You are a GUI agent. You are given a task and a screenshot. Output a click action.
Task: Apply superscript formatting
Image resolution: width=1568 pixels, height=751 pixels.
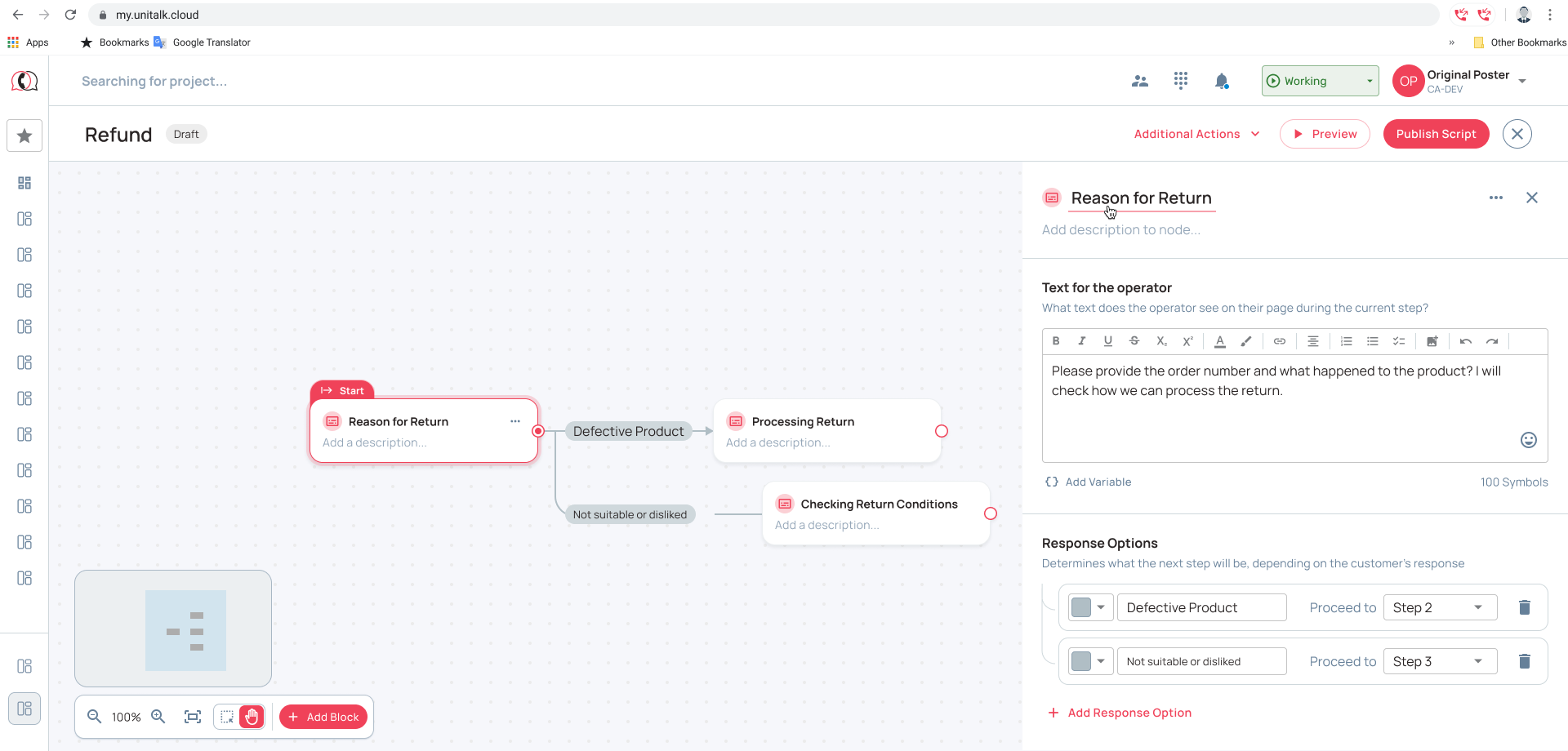(1188, 341)
